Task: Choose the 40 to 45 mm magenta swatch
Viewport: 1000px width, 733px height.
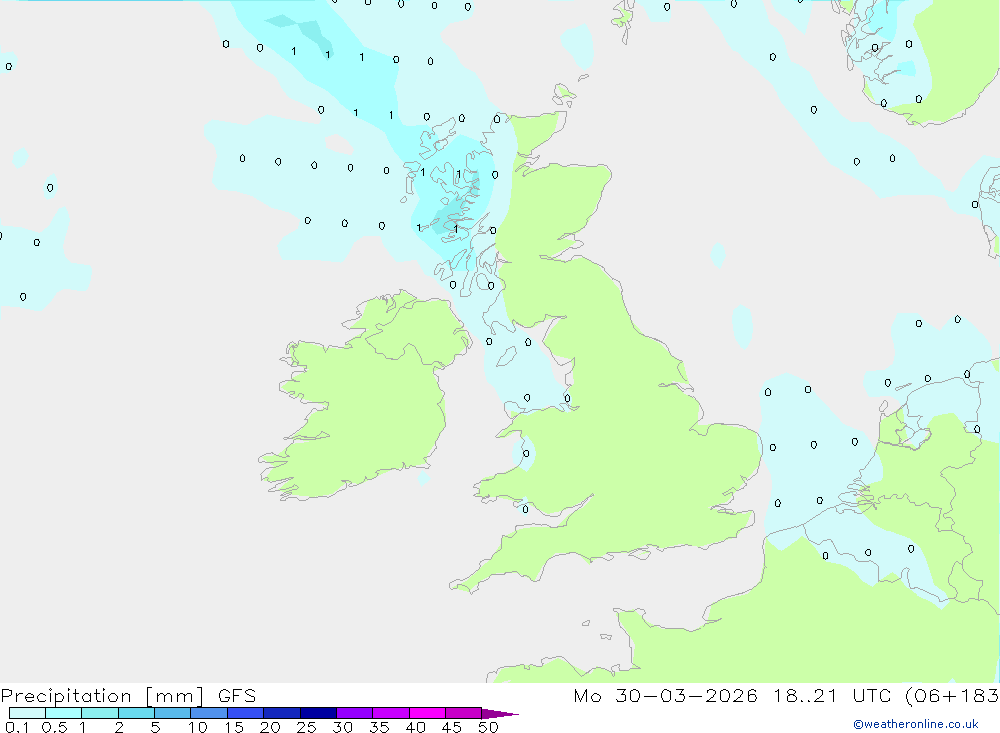Action: [x=427, y=713]
